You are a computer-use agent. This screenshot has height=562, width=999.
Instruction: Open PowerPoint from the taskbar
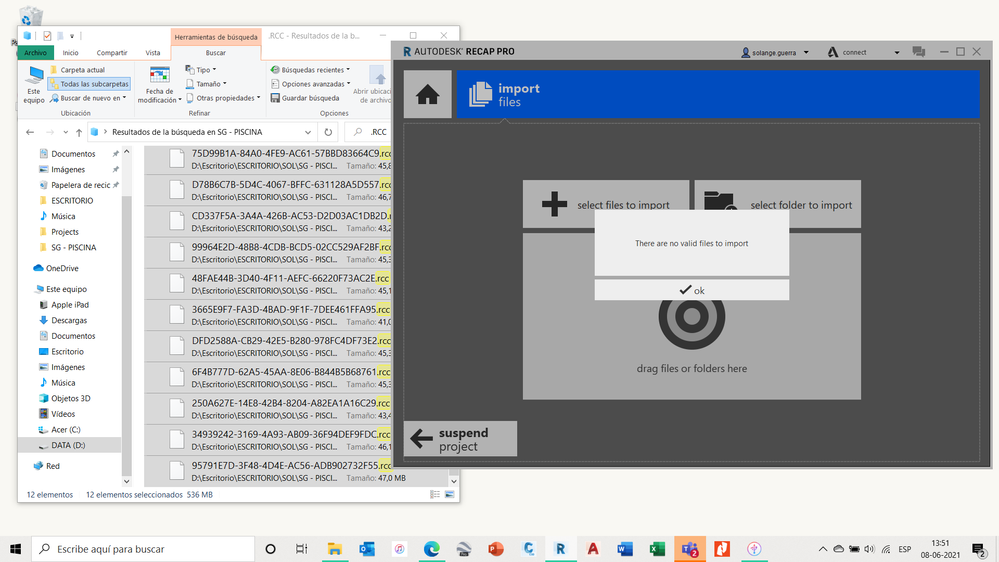[x=496, y=549]
